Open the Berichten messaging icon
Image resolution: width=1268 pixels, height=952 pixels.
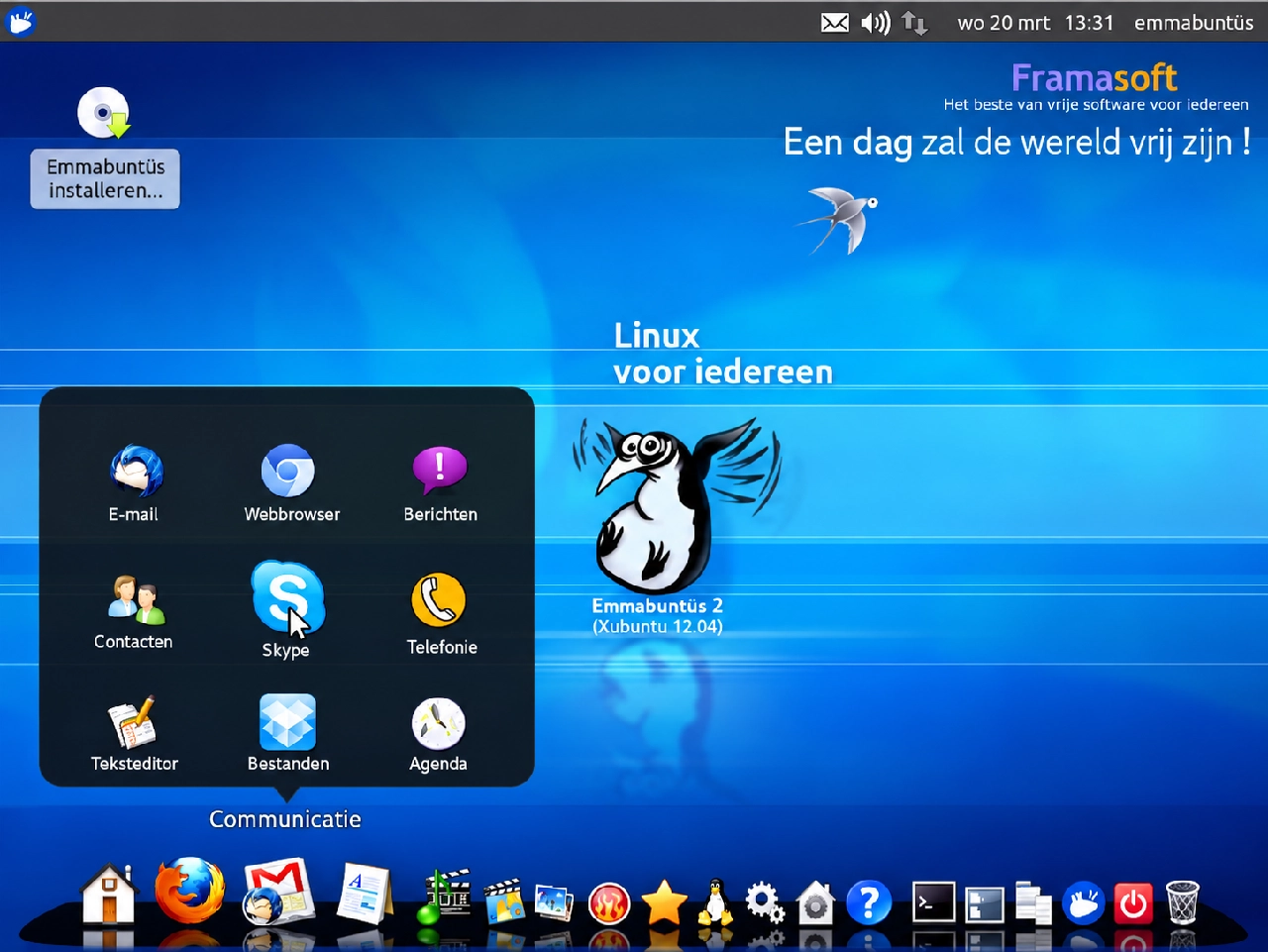click(x=440, y=471)
